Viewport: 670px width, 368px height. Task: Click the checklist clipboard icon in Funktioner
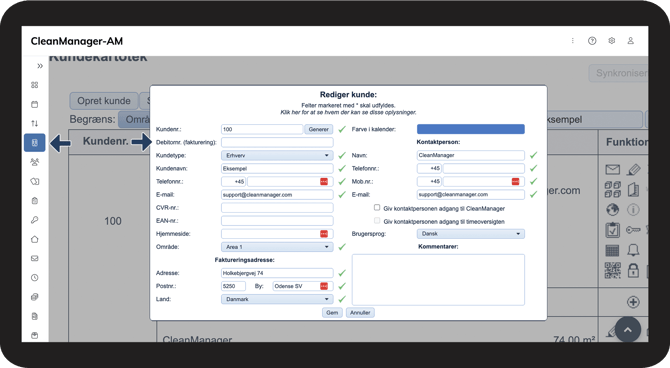pyautogui.click(x=612, y=230)
